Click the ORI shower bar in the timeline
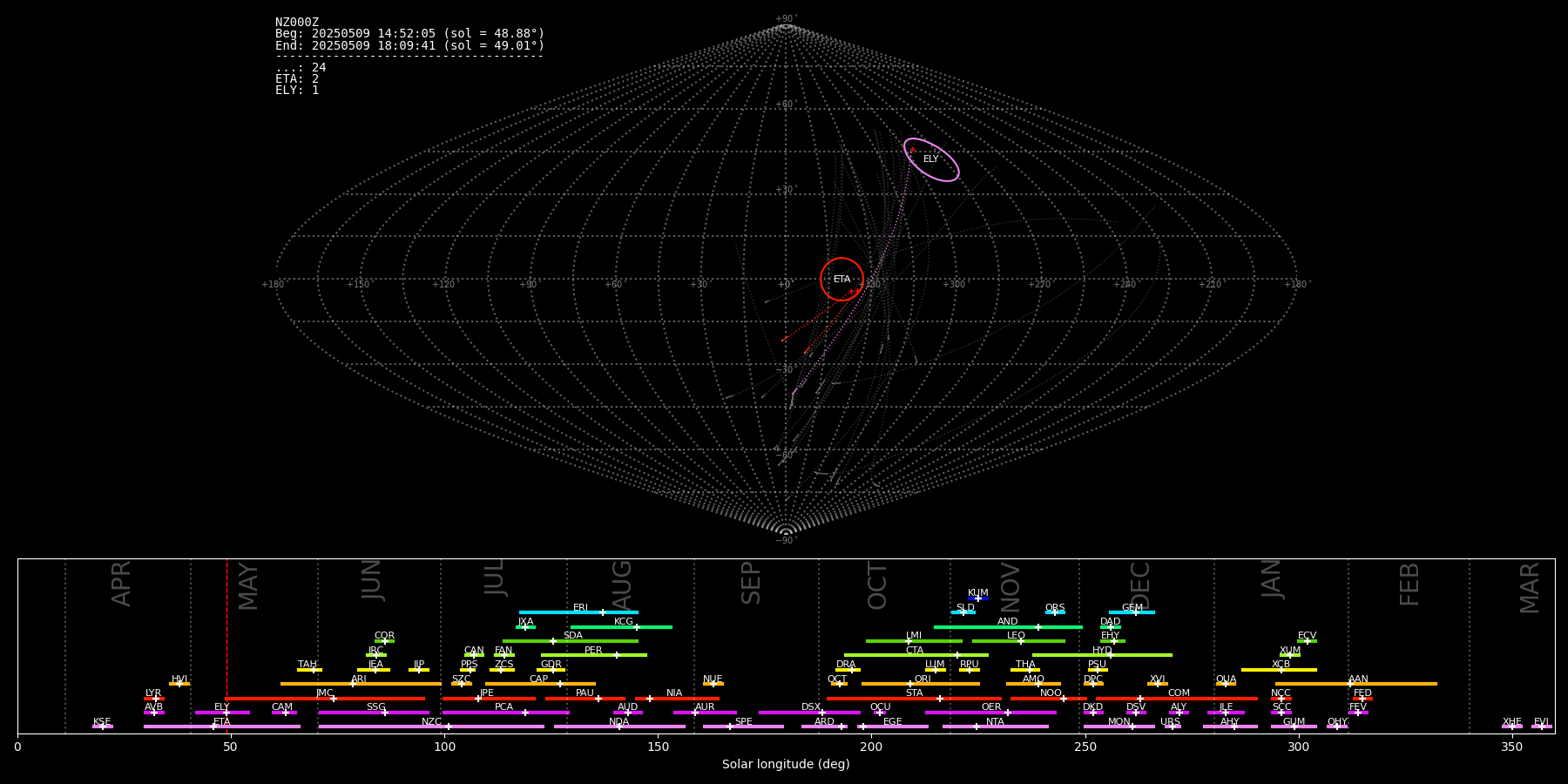This screenshot has height=784, width=1568. point(921,684)
